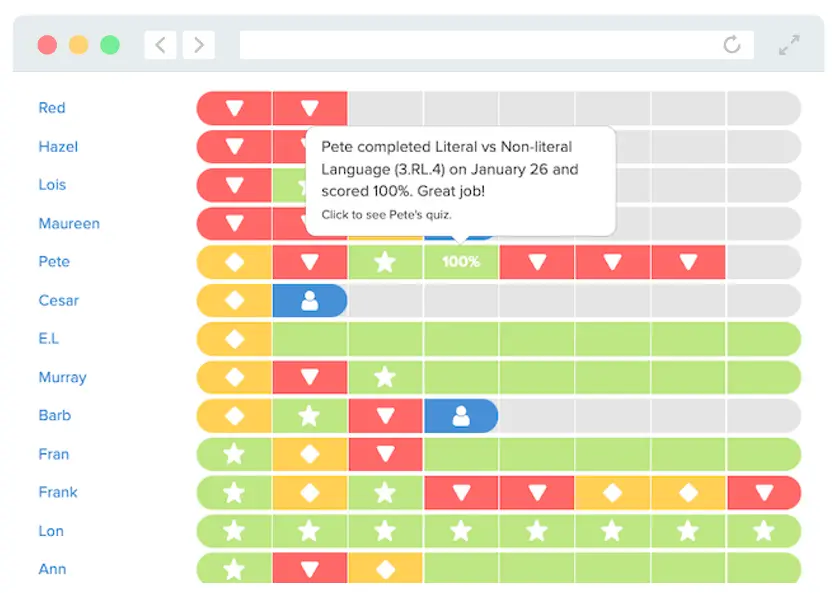839x593 pixels.
Task: Expand browser to fullscreen via arrows icon
Action: point(789,44)
